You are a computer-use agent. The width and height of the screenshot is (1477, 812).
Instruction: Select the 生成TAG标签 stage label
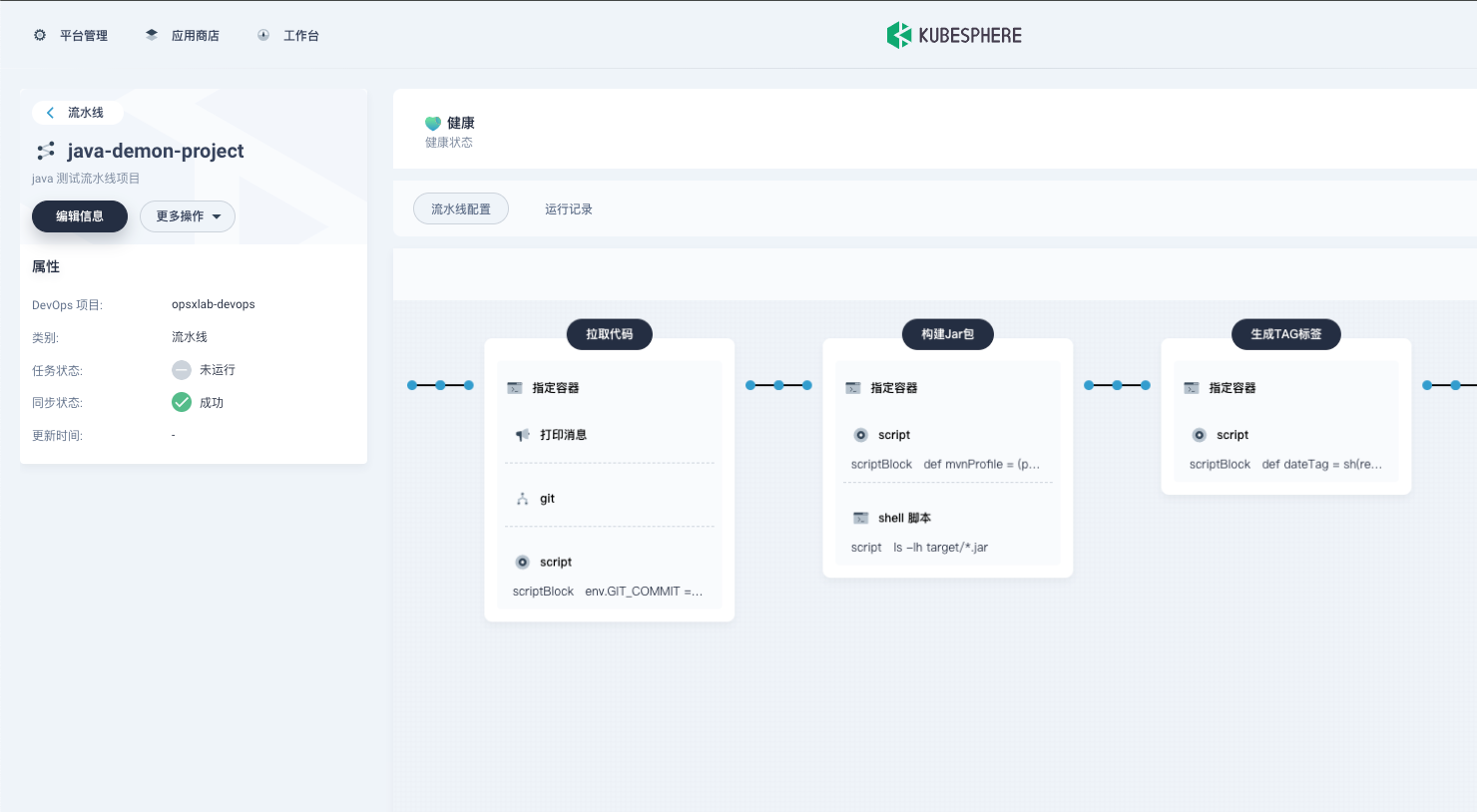[x=1285, y=334]
